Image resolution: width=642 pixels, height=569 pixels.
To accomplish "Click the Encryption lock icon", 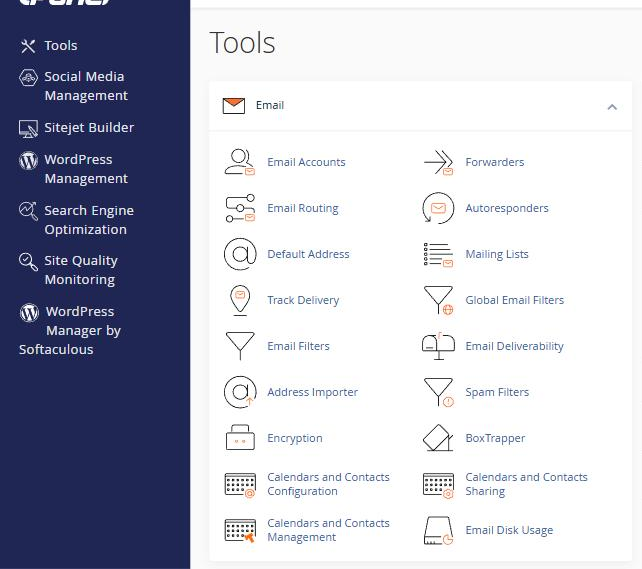I will point(240,438).
